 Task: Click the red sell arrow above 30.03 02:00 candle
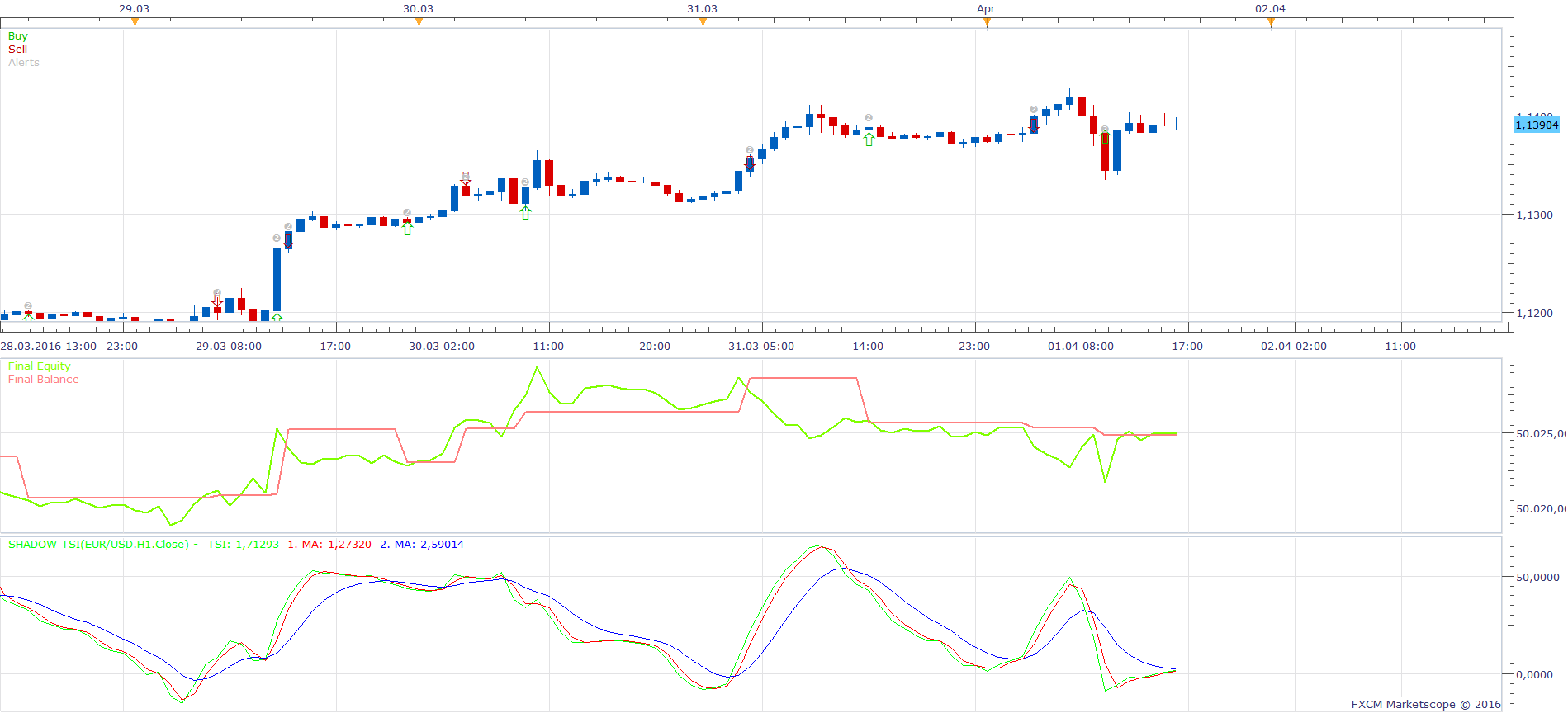coord(466,179)
